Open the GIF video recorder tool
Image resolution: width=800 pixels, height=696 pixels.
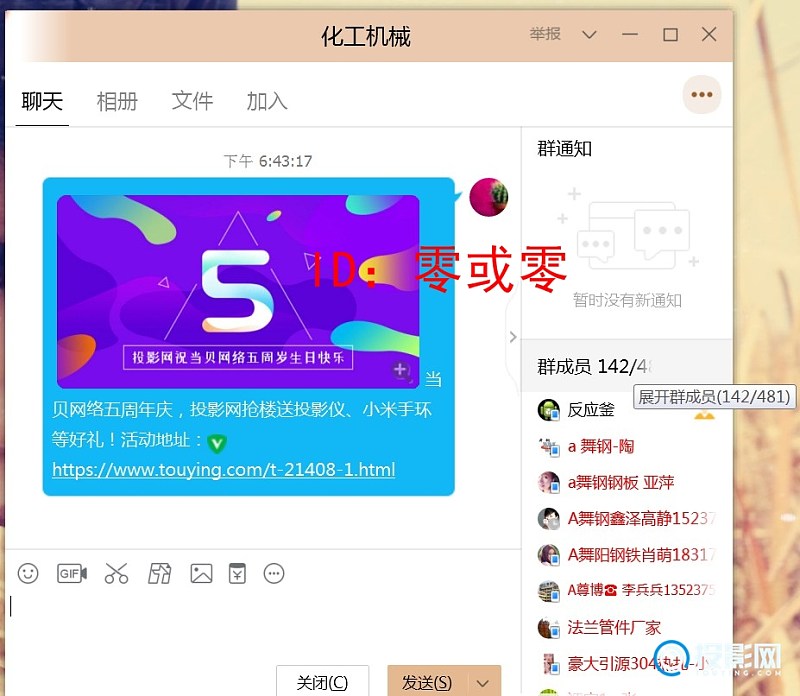coord(72,574)
